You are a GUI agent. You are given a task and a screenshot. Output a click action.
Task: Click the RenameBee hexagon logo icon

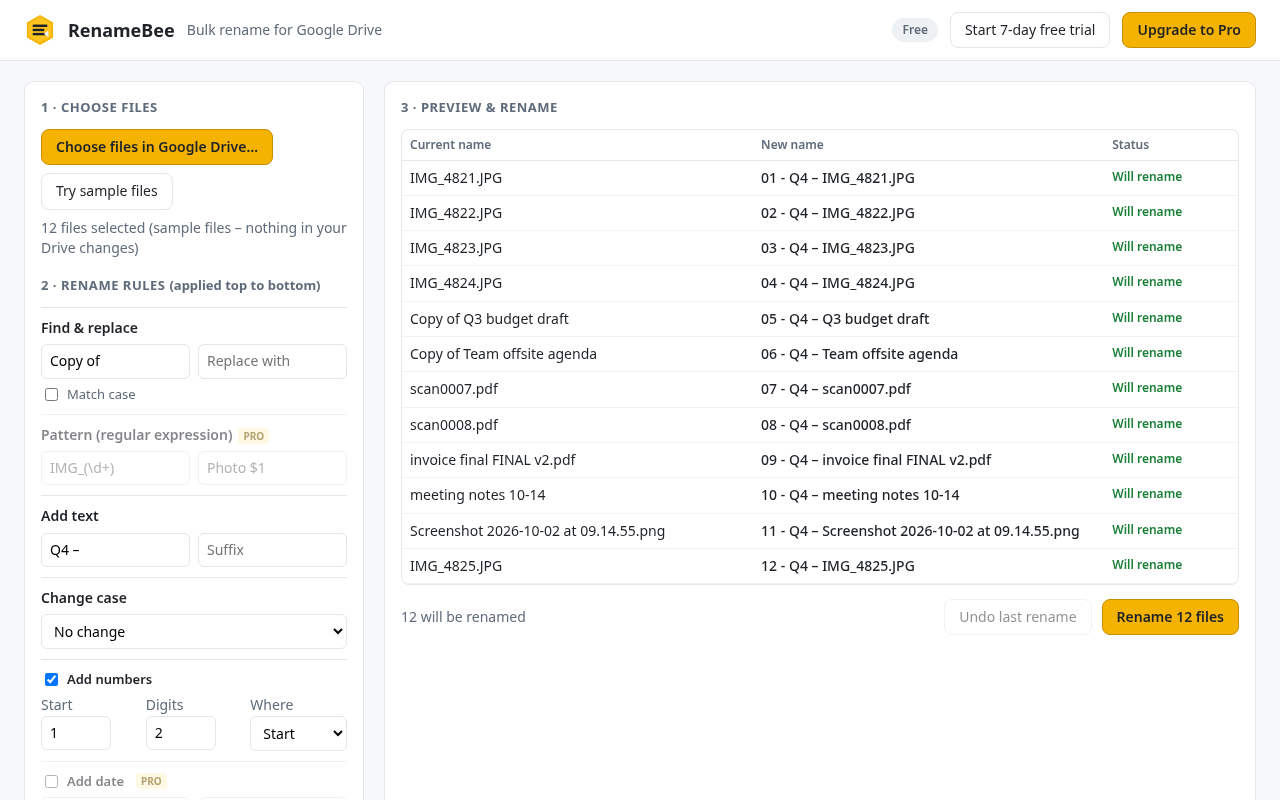pos(40,30)
